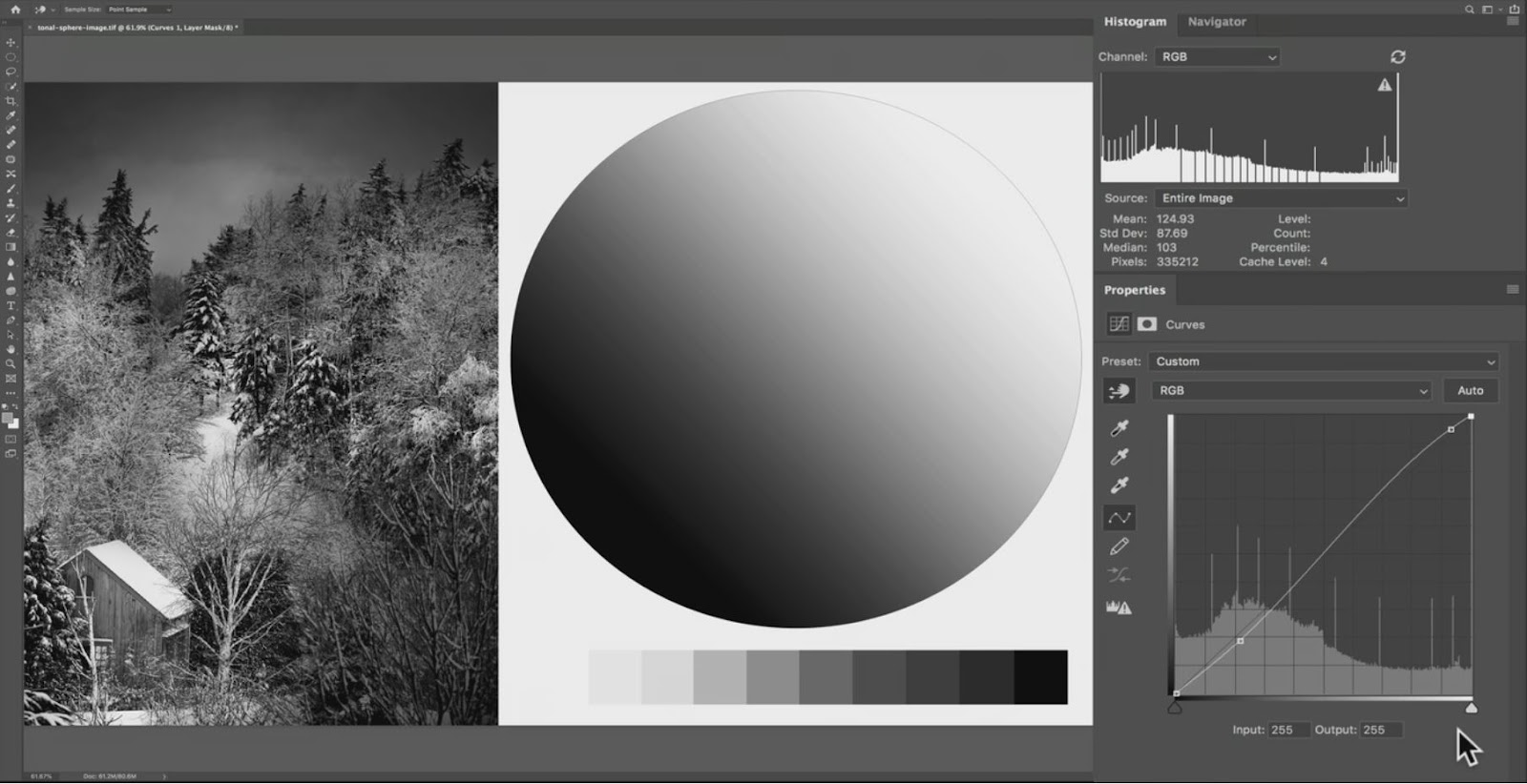
Task: Select the Eyedropper tool in the left toolbar
Action: coord(10,115)
